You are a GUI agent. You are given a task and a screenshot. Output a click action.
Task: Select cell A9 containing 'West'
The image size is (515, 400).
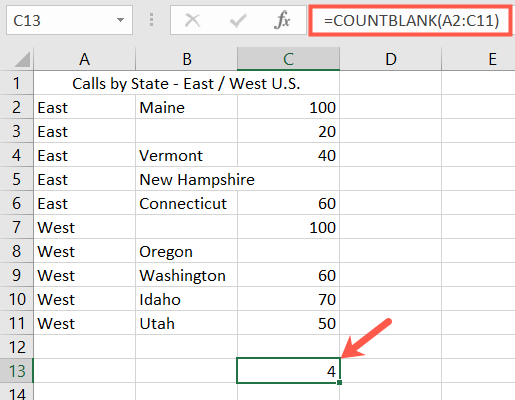(x=85, y=275)
